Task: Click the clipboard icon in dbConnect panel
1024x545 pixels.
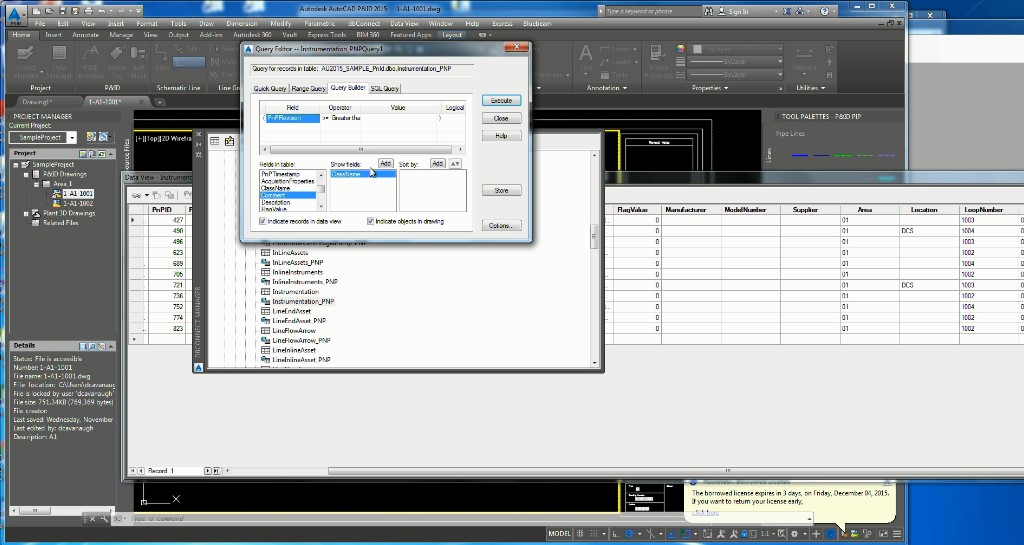Action: [229, 141]
